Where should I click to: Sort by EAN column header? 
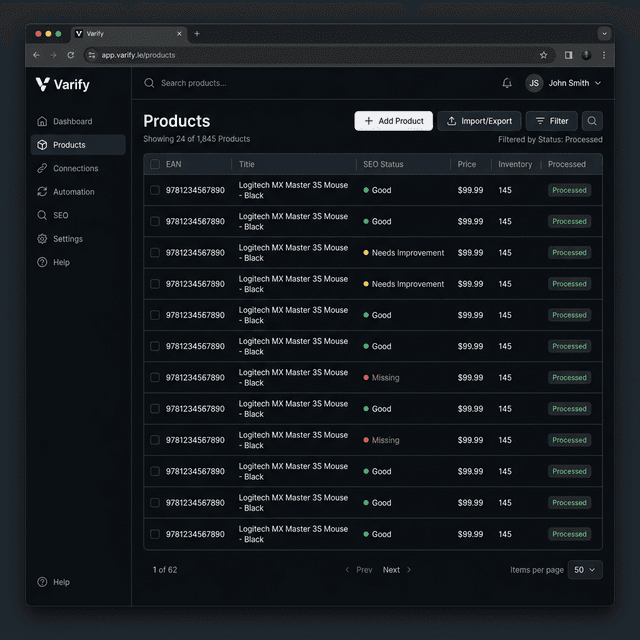click(x=173, y=164)
